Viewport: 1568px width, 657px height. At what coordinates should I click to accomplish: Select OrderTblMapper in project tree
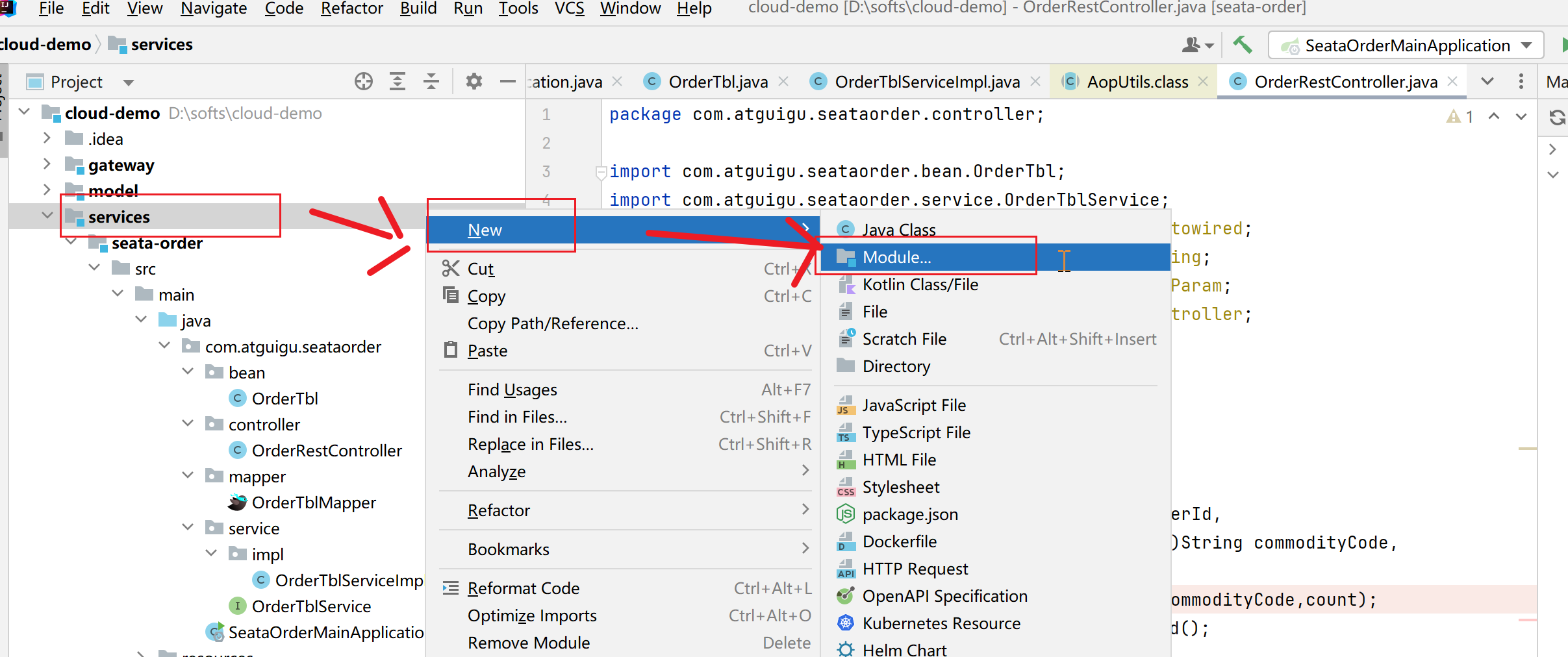click(x=314, y=502)
